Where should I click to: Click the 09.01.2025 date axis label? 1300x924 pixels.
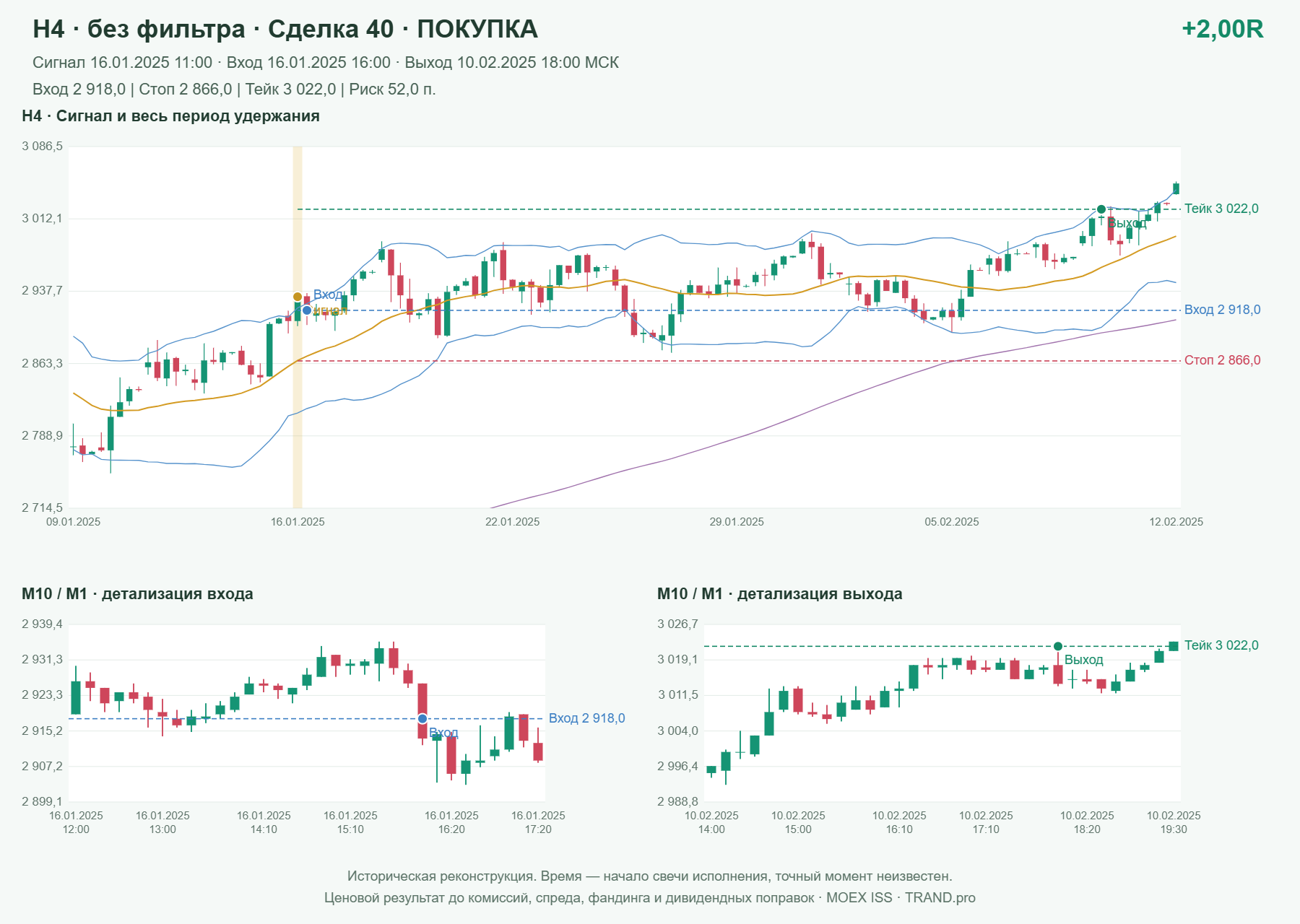point(74,522)
